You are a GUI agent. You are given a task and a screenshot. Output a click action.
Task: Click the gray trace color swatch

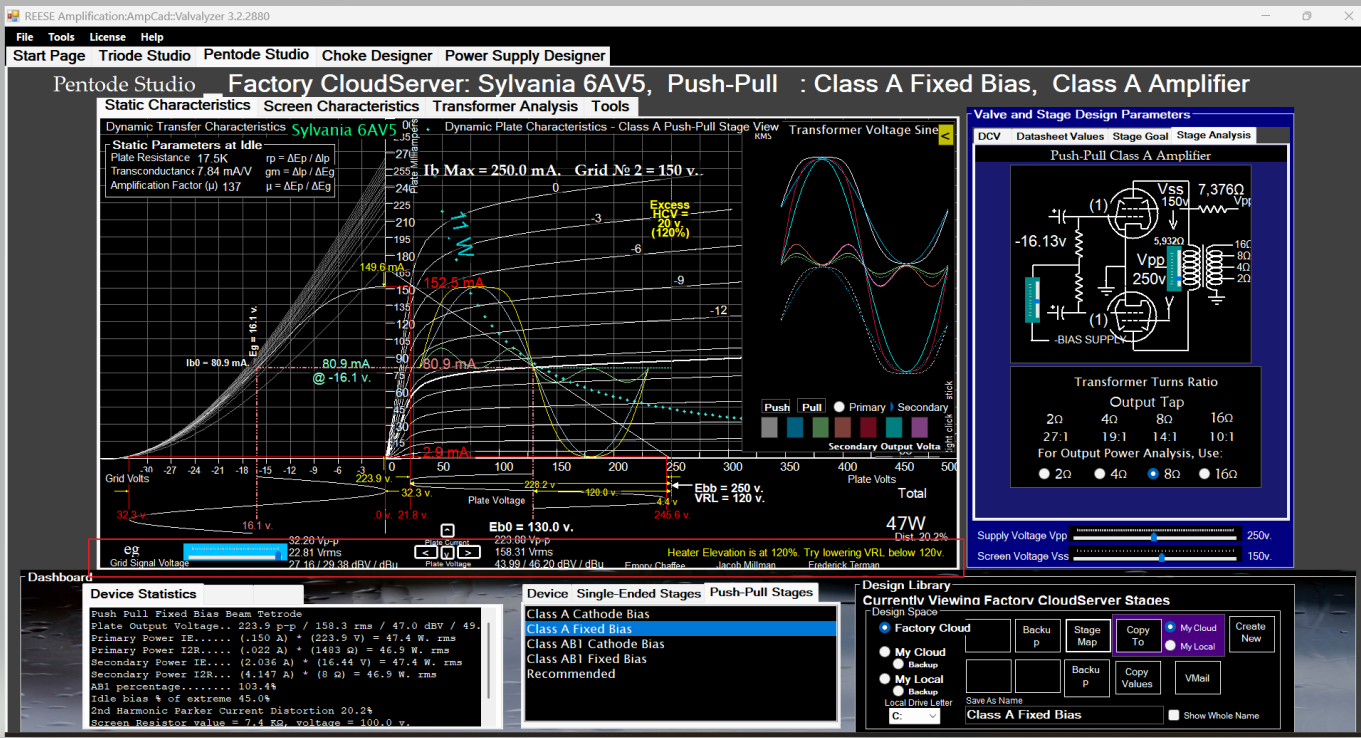769,427
